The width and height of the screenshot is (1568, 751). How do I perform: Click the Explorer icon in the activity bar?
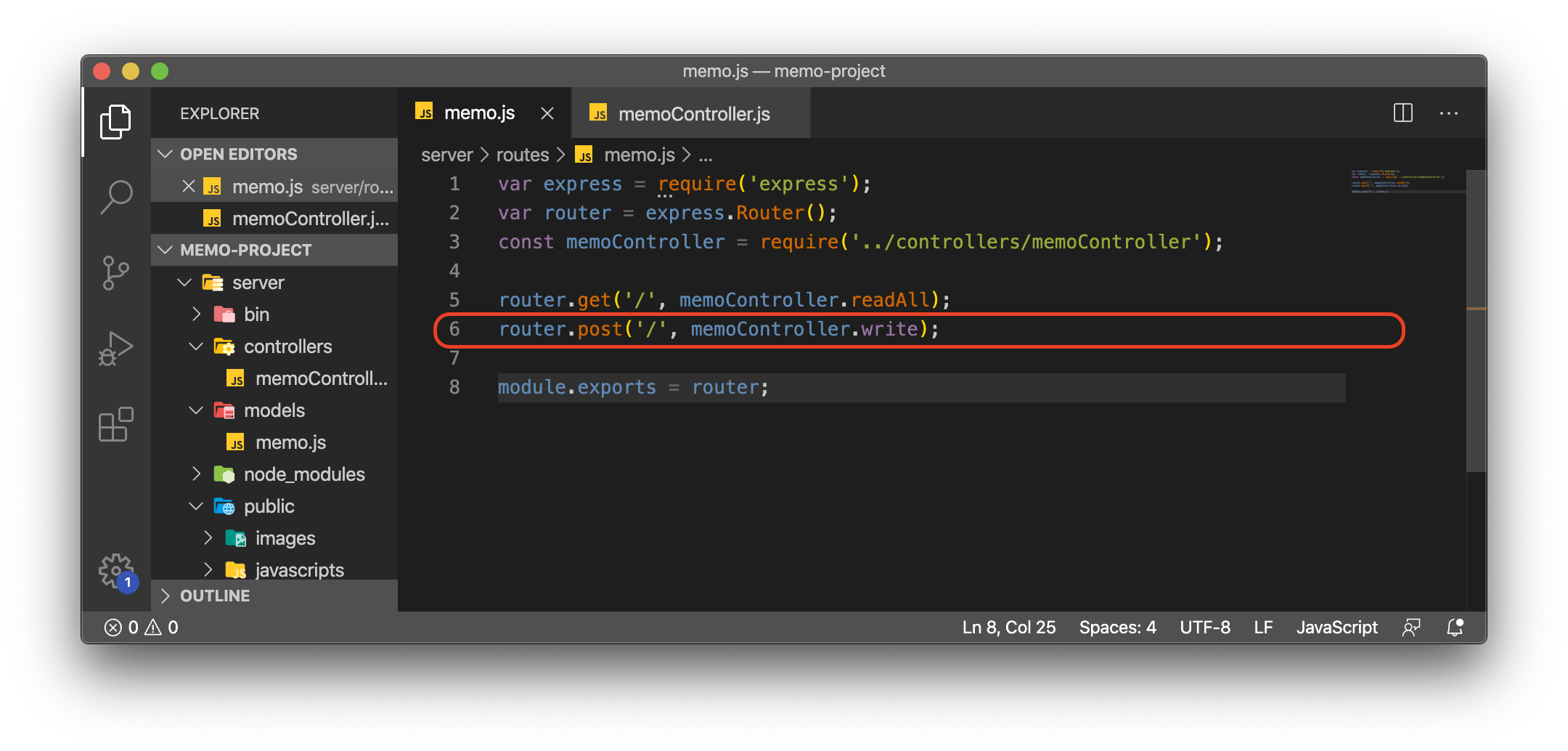116,121
